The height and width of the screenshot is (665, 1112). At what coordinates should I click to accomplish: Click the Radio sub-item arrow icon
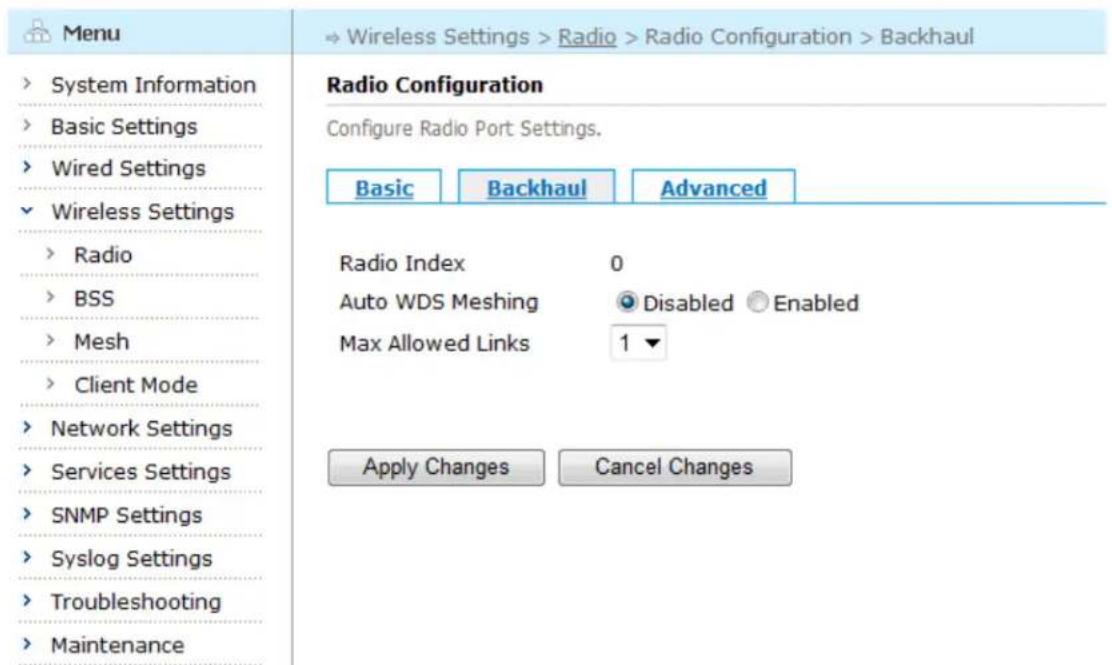[x=50, y=253]
